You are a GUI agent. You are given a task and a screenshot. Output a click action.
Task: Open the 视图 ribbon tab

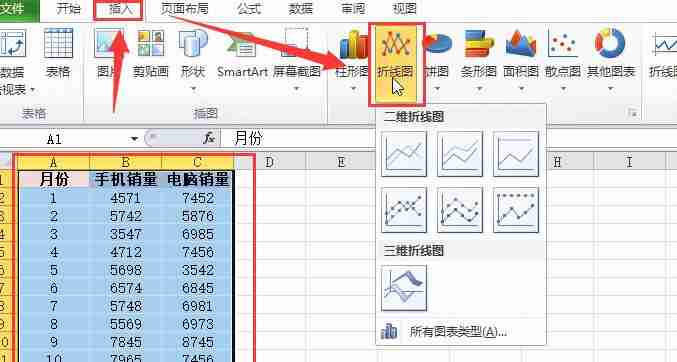[x=405, y=9]
